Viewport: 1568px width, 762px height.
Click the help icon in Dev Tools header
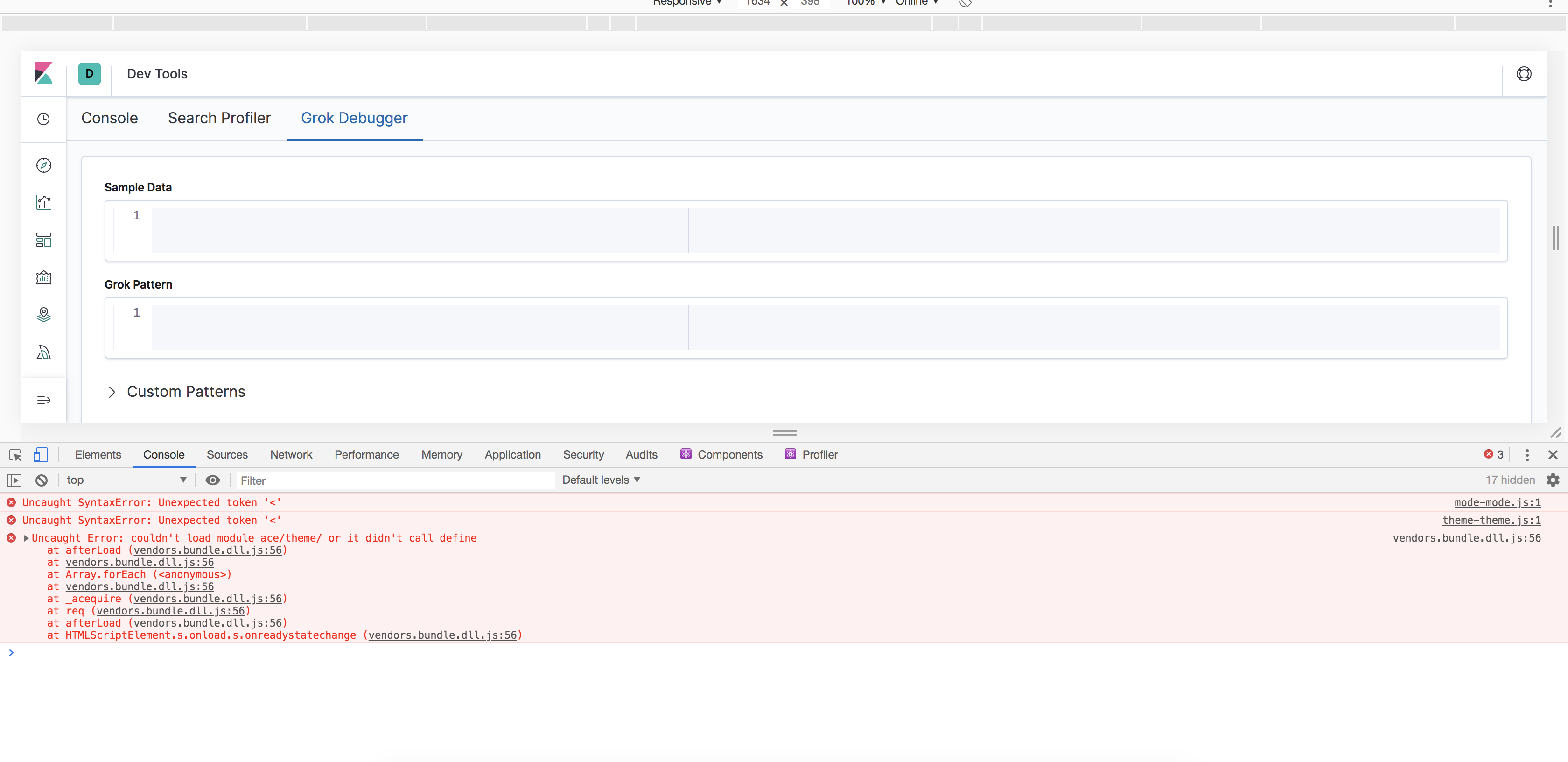click(x=1524, y=73)
